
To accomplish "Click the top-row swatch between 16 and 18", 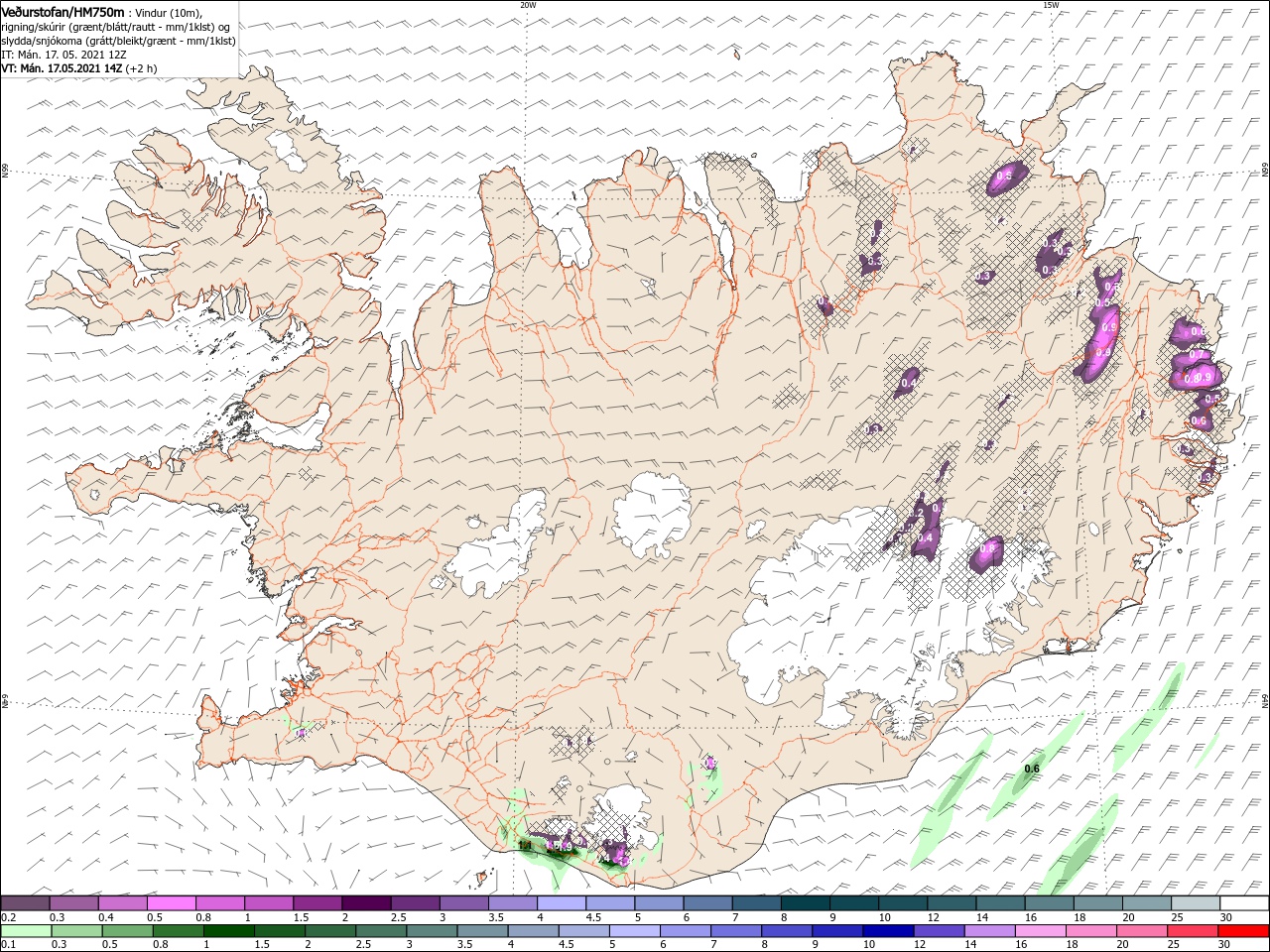I will pos(1049,903).
